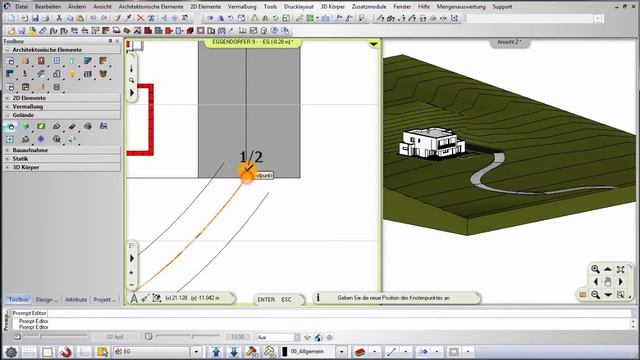Click the magnifier icon in plan side strip
The height and width of the screenshot is (360, 640).
(x=131, y=80)
